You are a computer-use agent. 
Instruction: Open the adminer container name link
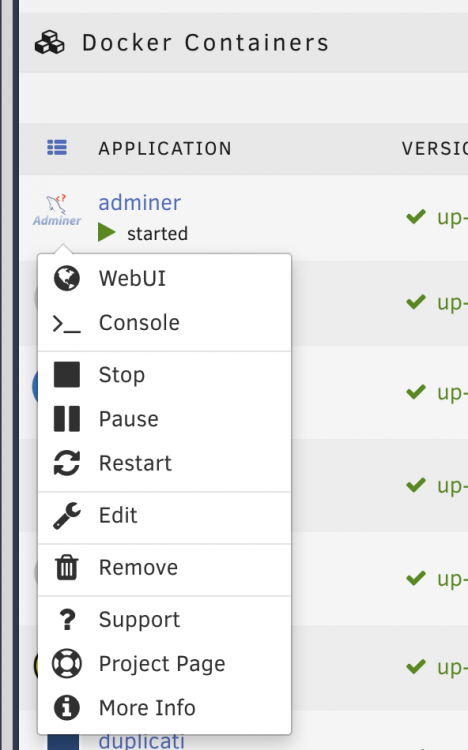[139, 202]
